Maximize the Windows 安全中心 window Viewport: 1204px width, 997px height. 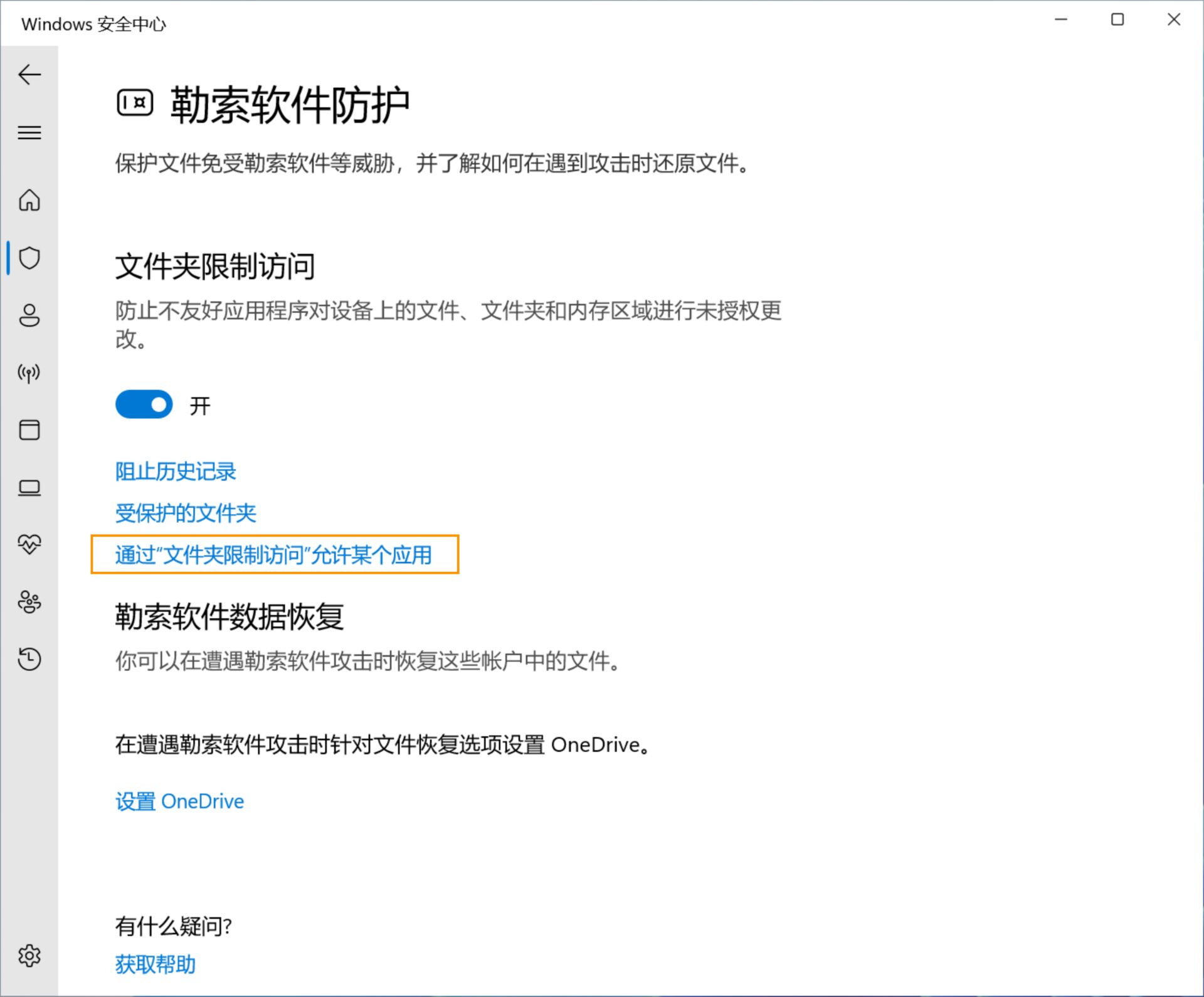(x=1117, y=20)
